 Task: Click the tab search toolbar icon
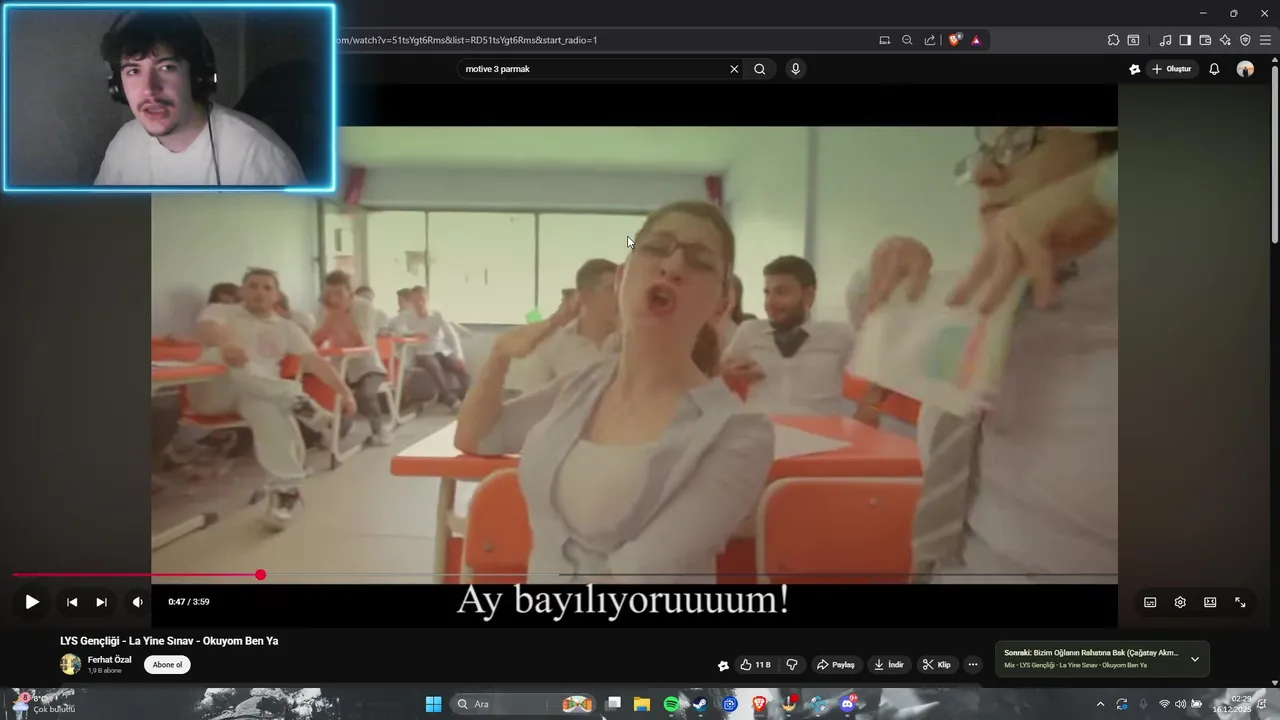pos(1133,40)
